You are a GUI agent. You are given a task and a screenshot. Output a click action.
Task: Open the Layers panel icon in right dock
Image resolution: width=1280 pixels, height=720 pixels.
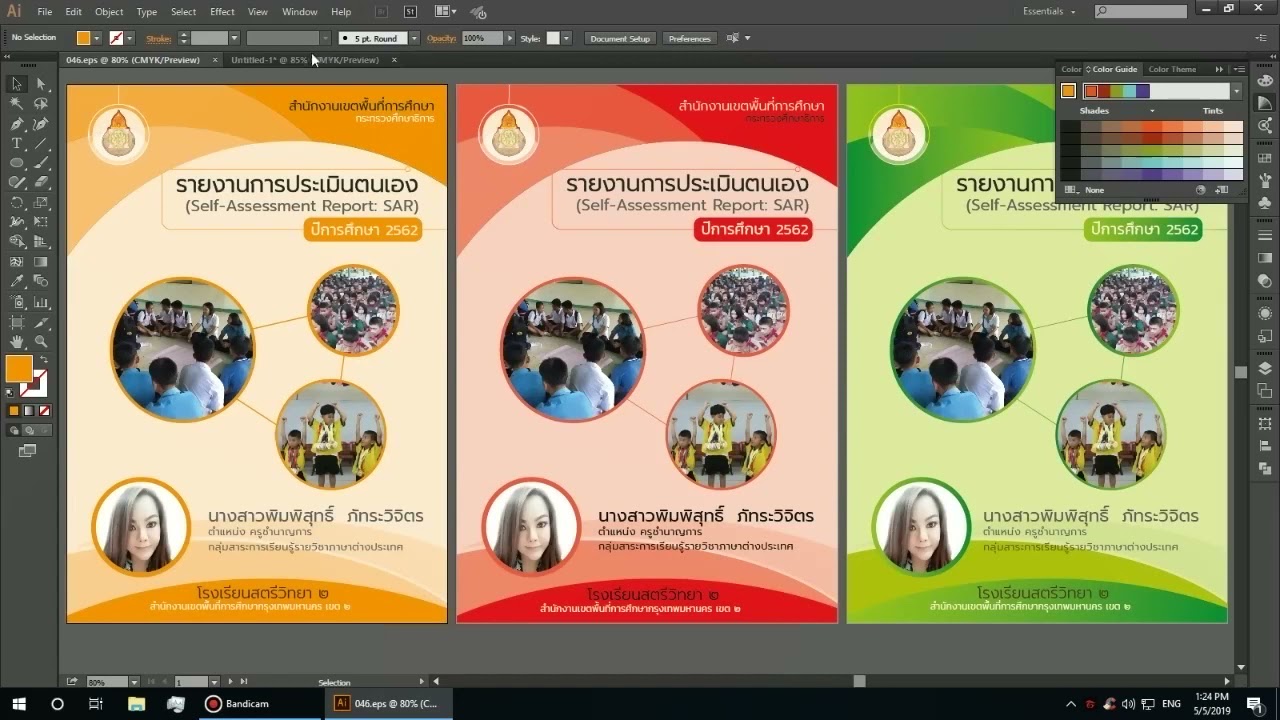(x=1265, y=369)
